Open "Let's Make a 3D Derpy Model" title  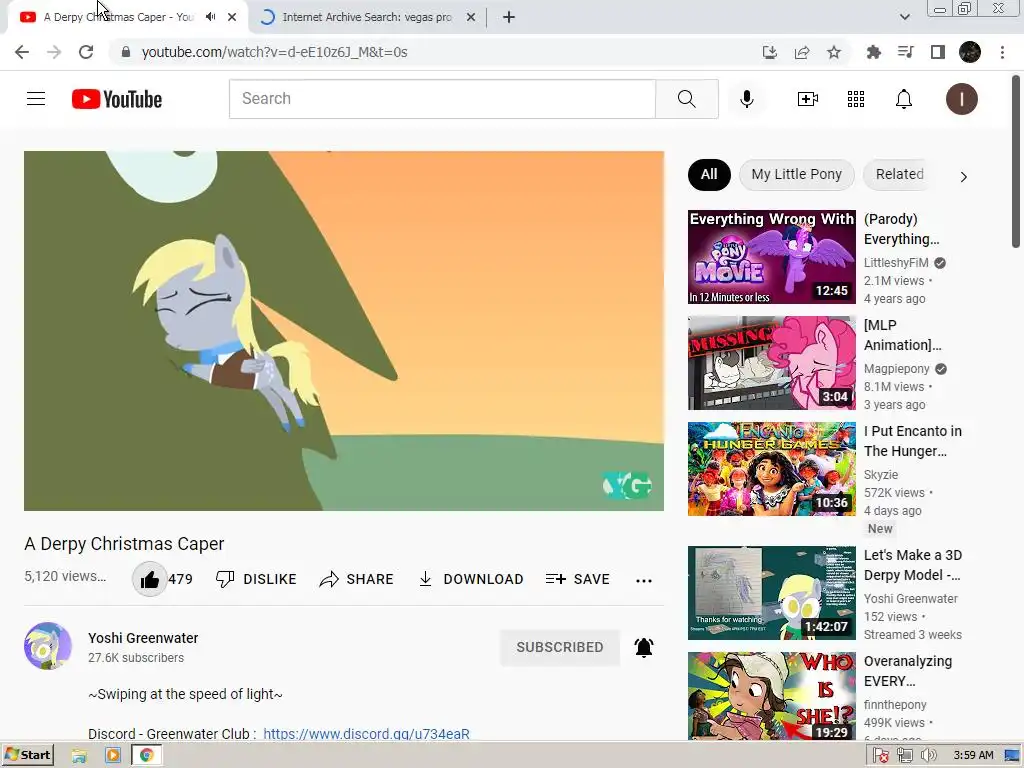tap(912, 565)
